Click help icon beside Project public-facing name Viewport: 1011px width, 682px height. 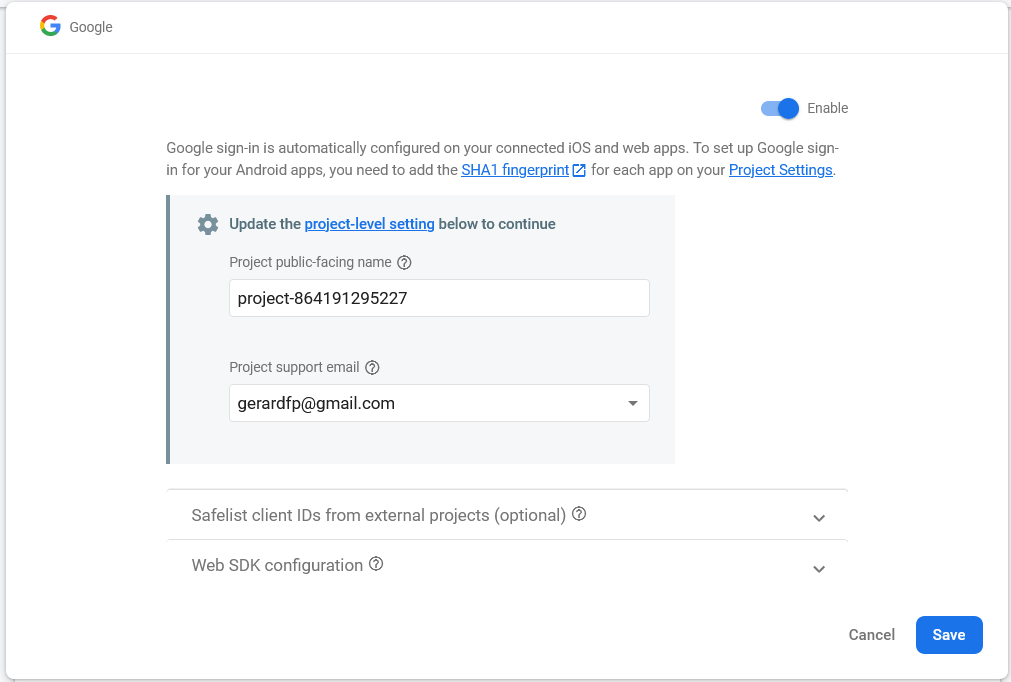pyautogui.click(x=404, y=263)
